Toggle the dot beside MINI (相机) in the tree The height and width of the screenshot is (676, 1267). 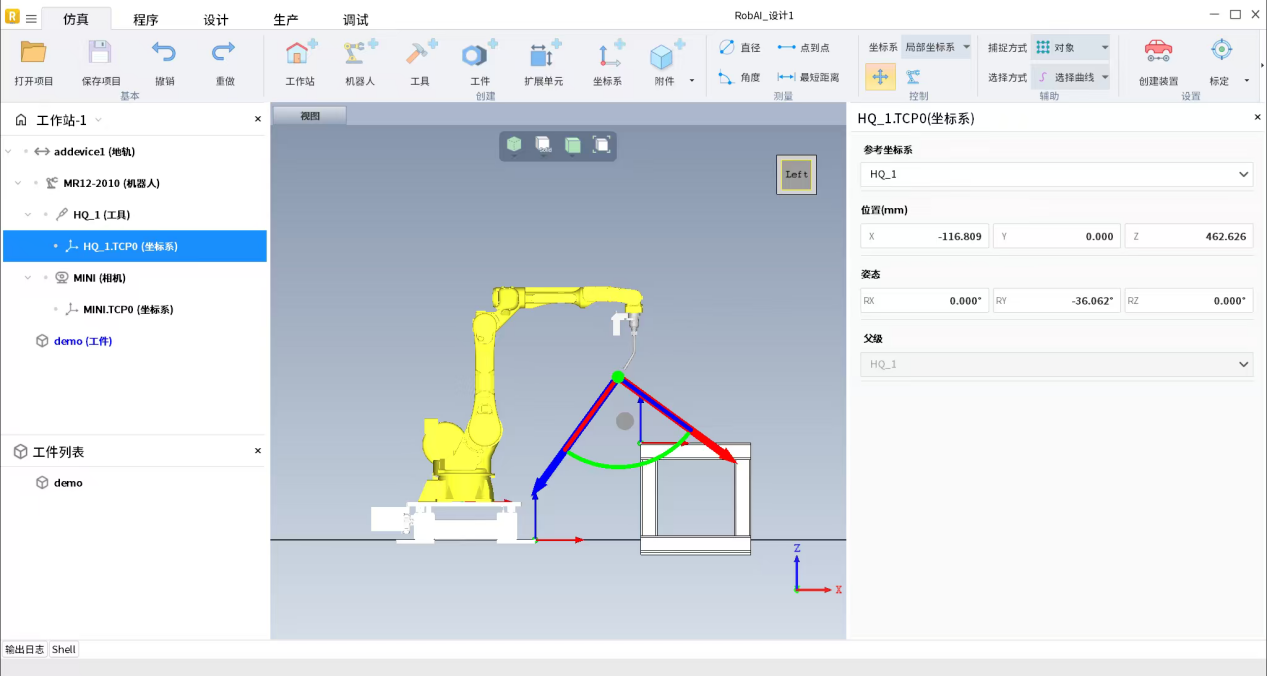45,278
